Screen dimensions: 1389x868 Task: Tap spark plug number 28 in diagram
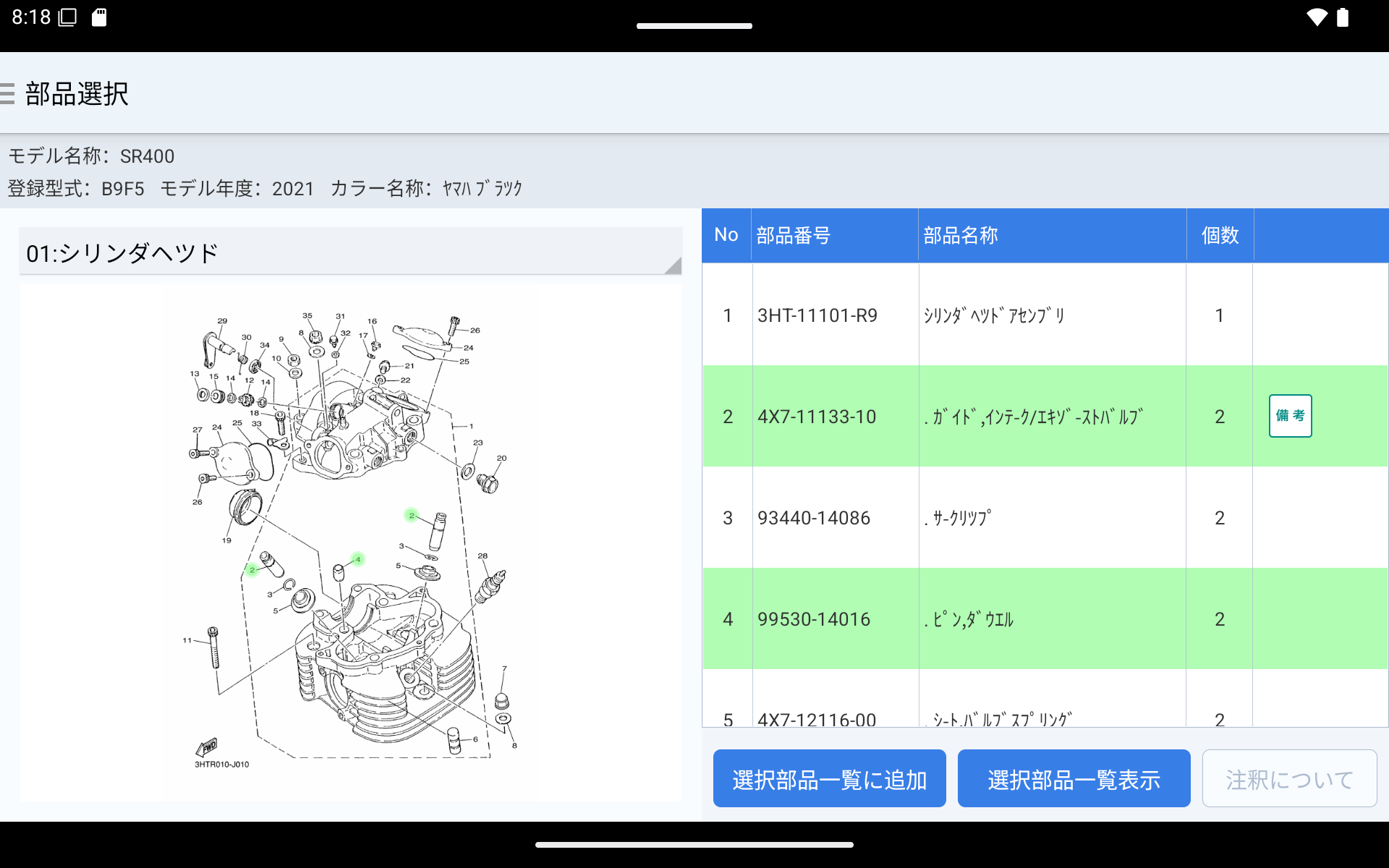tap(483, 556)
